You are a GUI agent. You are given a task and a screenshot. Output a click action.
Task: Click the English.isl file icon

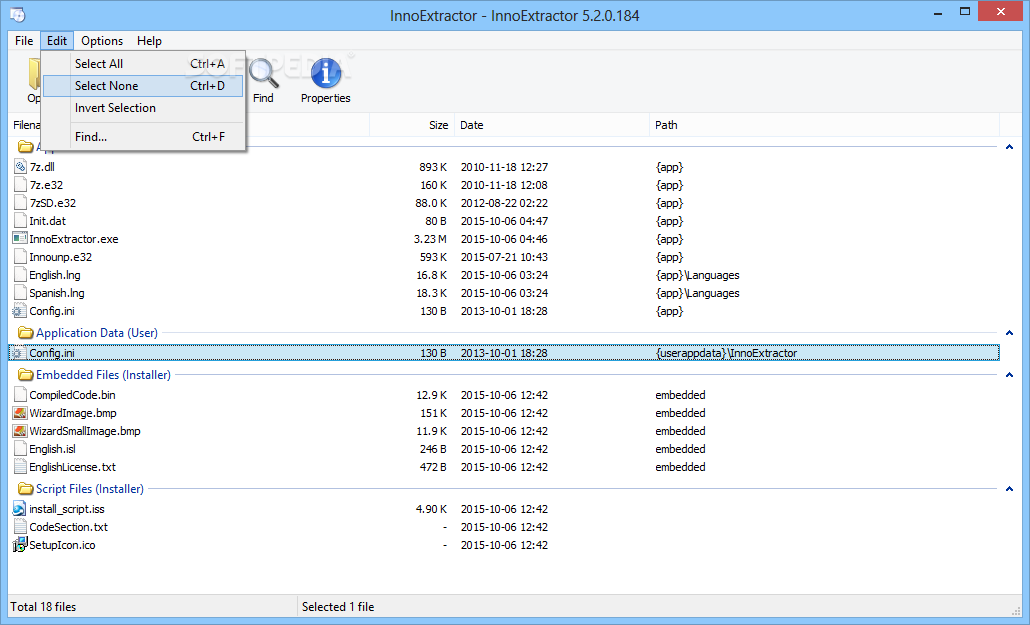point(20,449)
